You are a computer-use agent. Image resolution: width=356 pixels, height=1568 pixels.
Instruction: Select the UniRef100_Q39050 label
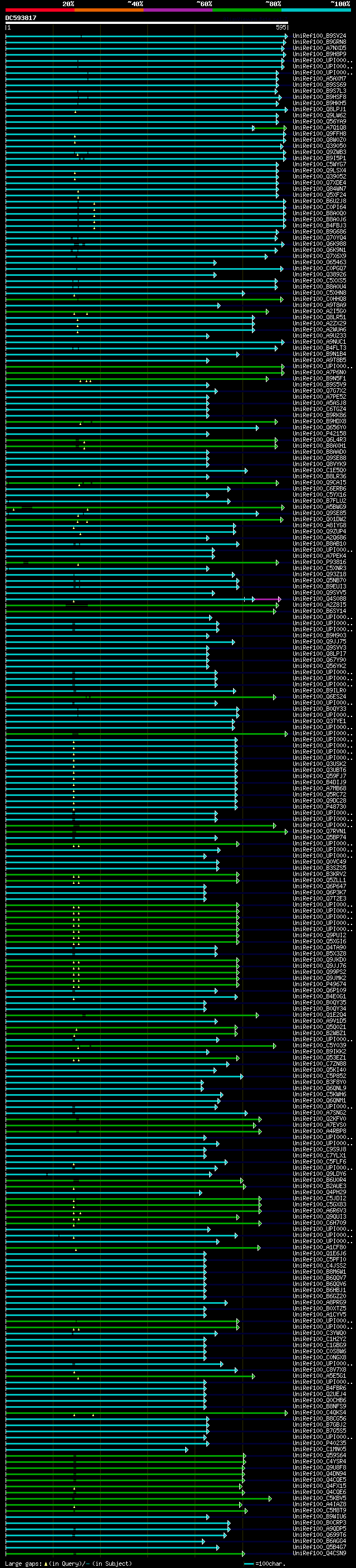click(x=319, y=147)
